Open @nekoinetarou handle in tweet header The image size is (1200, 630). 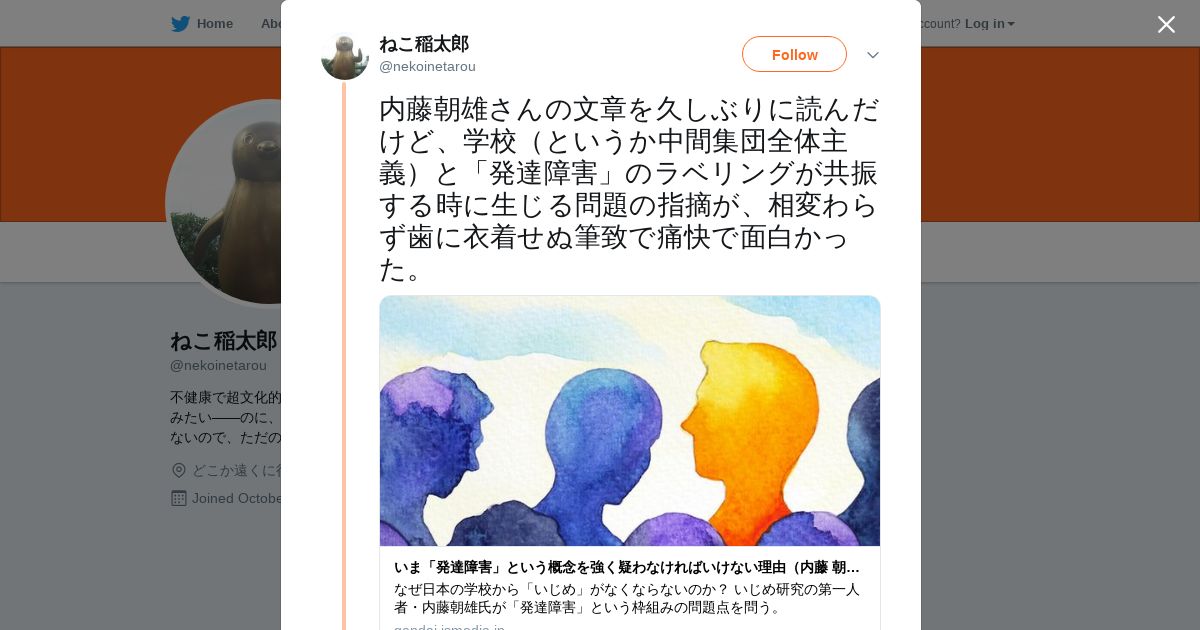click(427, 66)
